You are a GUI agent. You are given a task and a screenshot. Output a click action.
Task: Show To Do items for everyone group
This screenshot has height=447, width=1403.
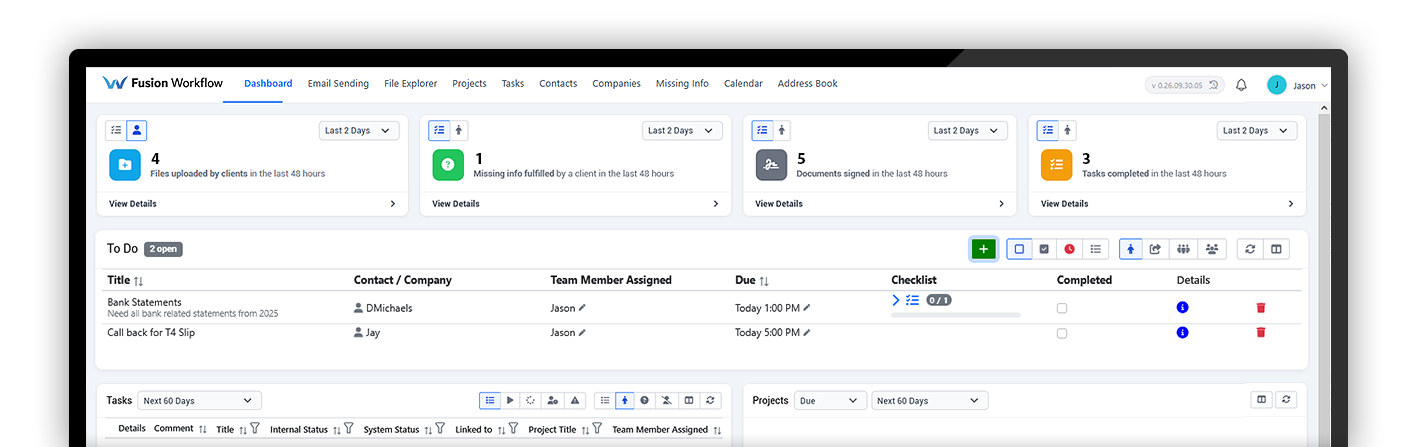[1212, 249]
